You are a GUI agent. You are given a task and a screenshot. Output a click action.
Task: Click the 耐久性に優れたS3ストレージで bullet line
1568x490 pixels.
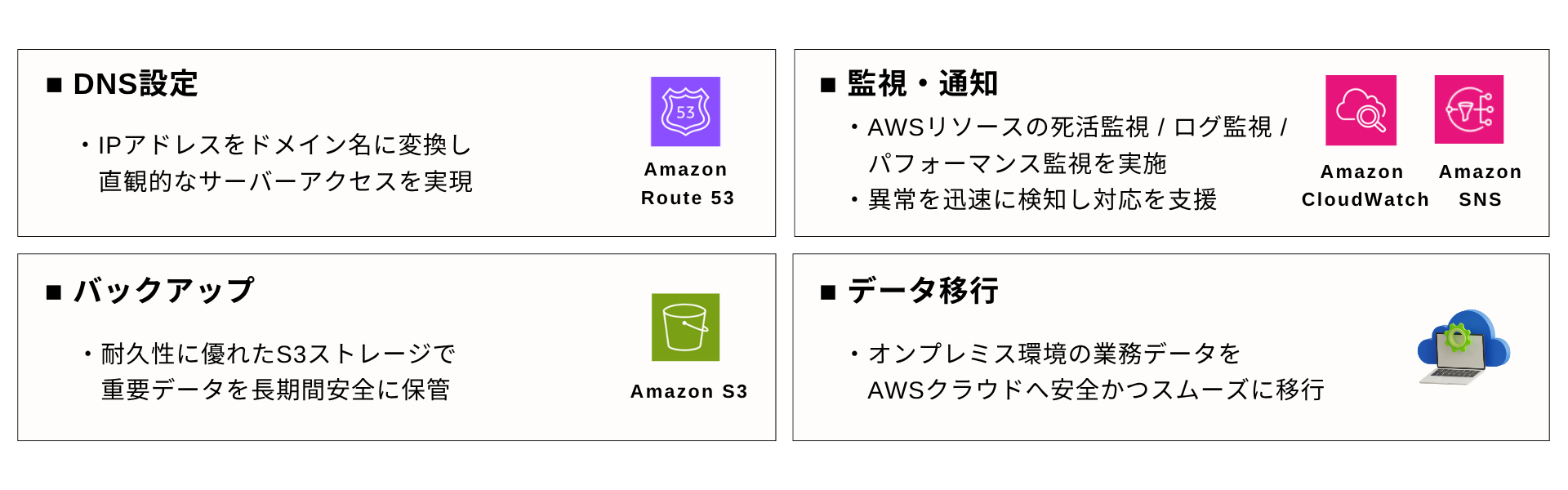(278, 354)
